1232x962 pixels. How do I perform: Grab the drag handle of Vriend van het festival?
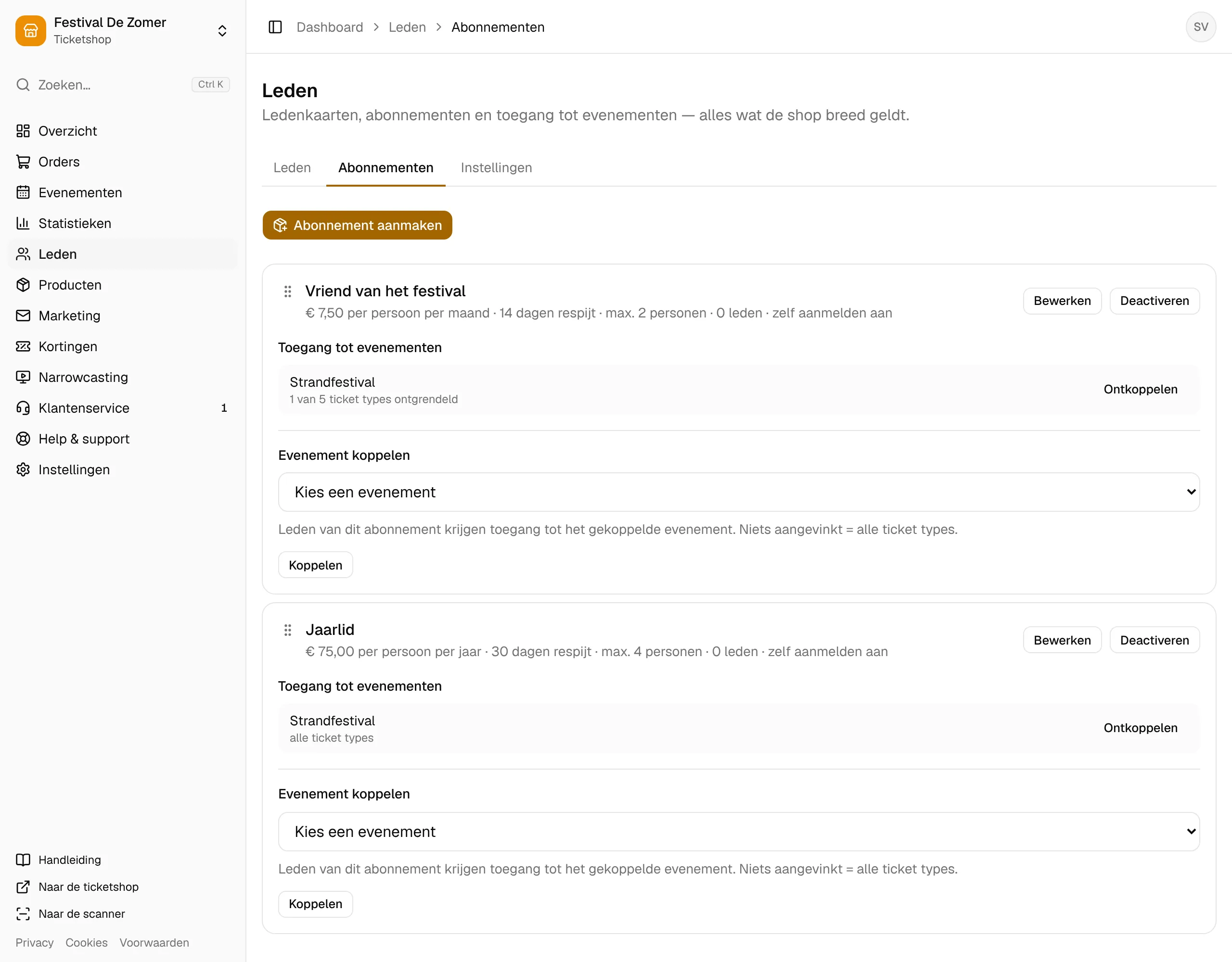click(x=288, y=291)
